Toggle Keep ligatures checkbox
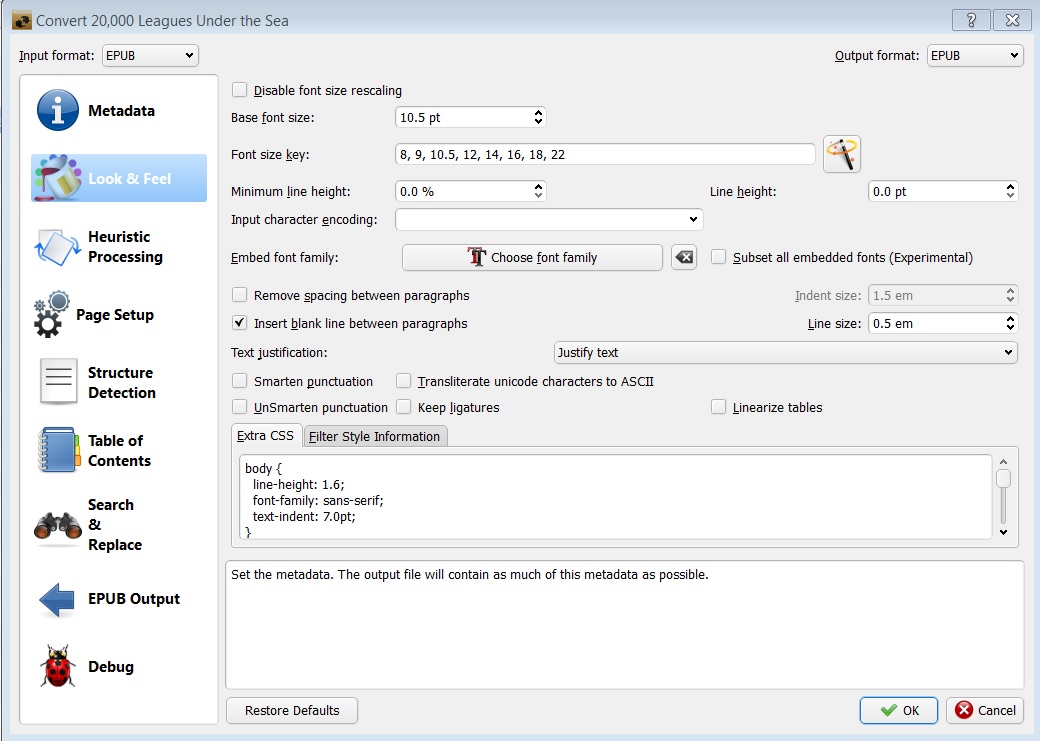The width and height of the screenshot is (1040, 741). coord(403,407)
